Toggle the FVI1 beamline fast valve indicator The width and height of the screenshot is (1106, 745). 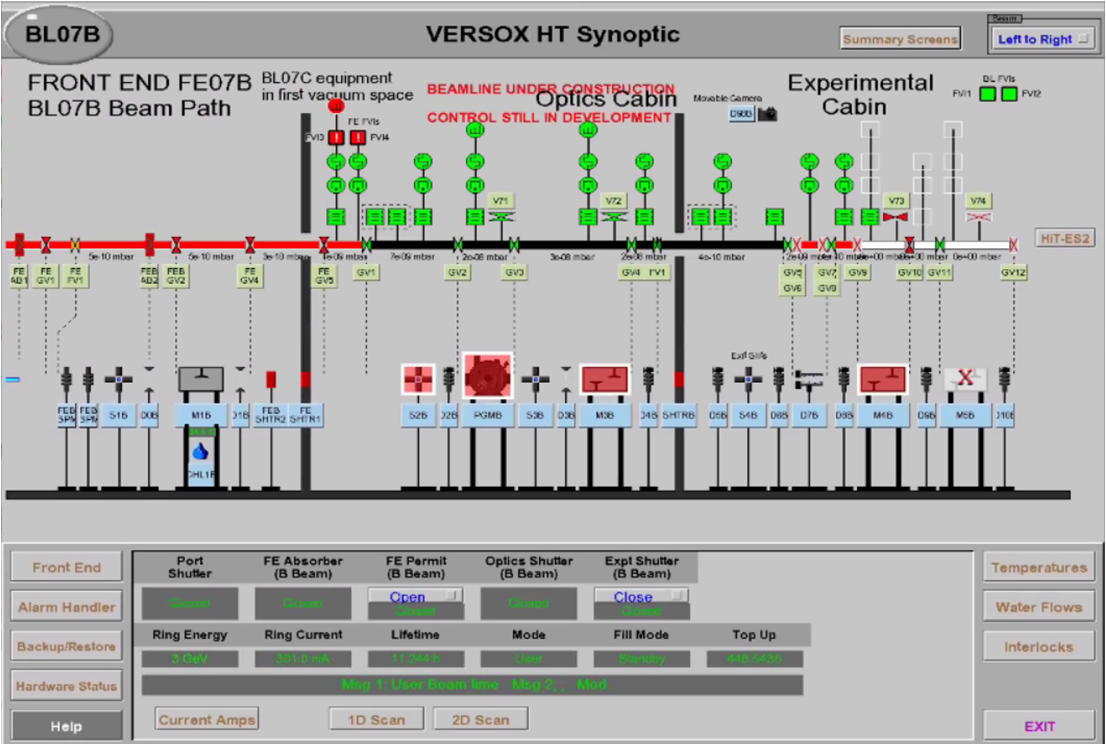pos(987,94)
